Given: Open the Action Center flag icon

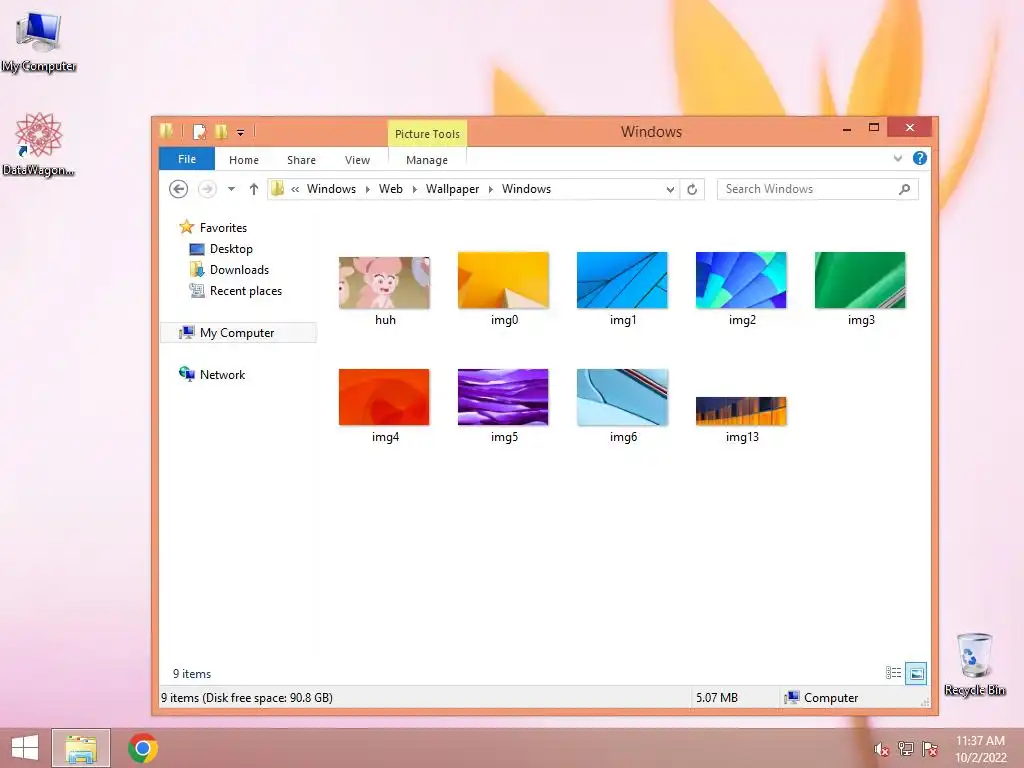Looking at the screenshot, I should tap(929, 749).
